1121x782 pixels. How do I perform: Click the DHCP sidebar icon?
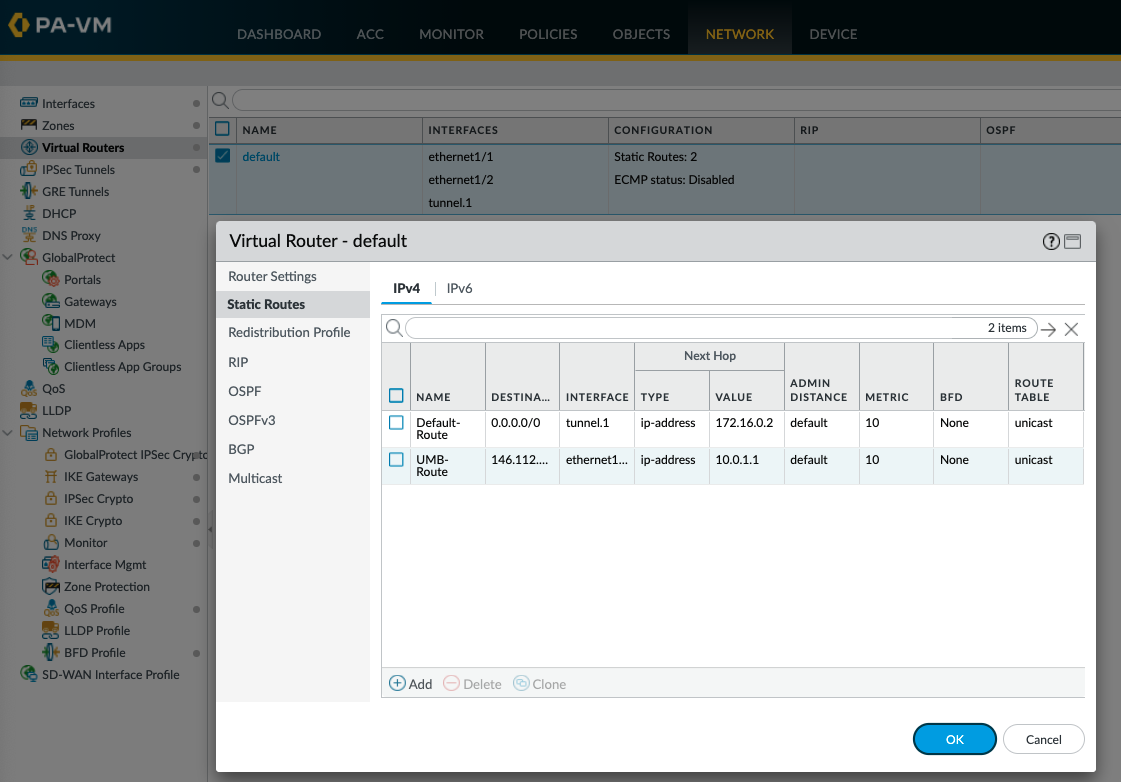[x=29, y=213]
